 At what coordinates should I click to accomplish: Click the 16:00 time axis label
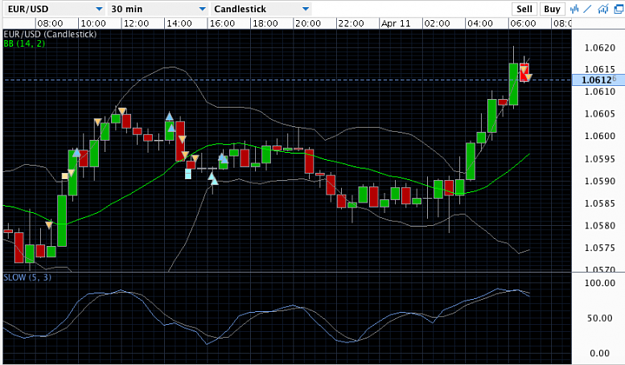click(x=222, y=24)
